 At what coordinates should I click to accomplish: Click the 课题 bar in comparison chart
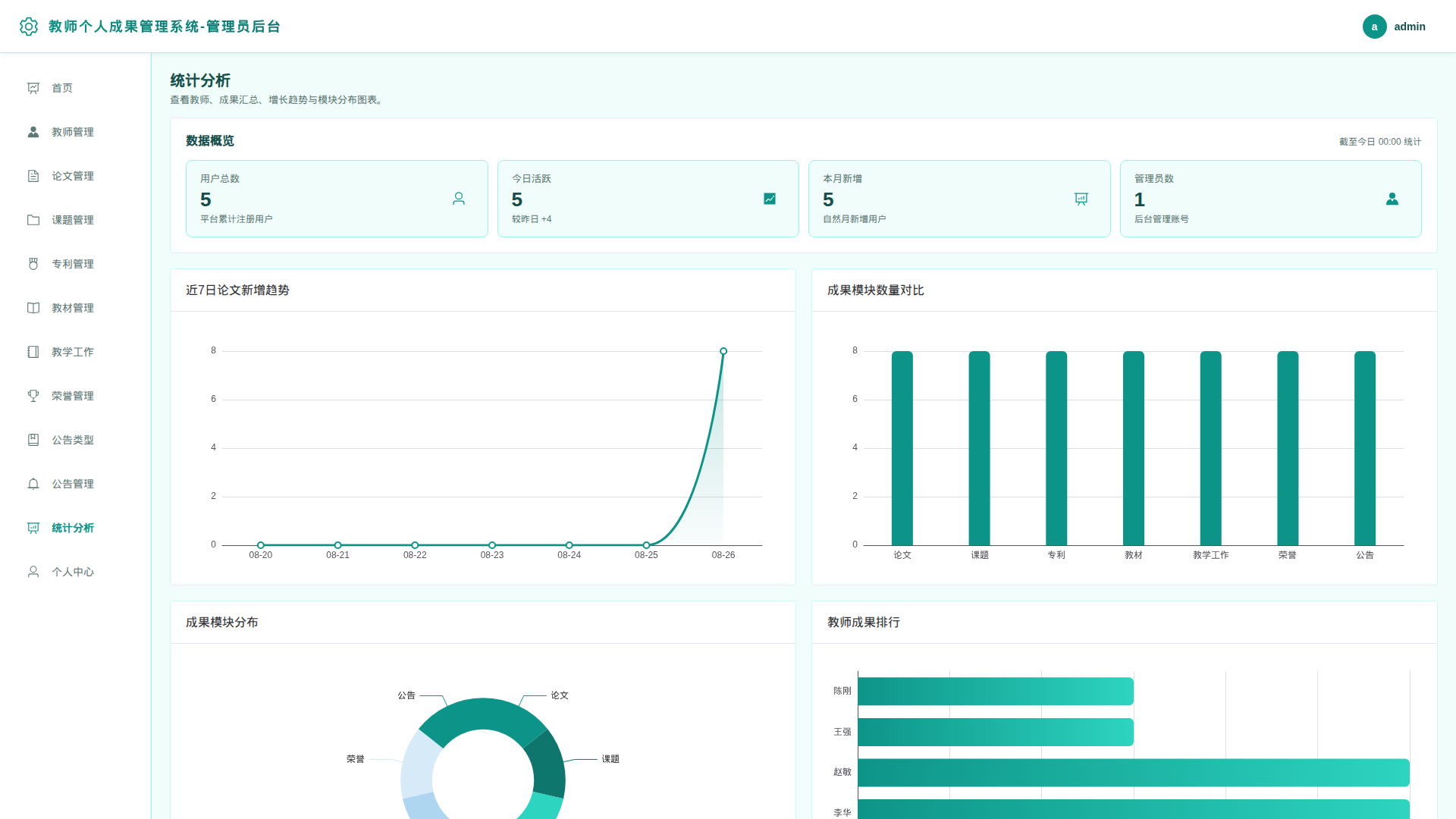point(980,448)
